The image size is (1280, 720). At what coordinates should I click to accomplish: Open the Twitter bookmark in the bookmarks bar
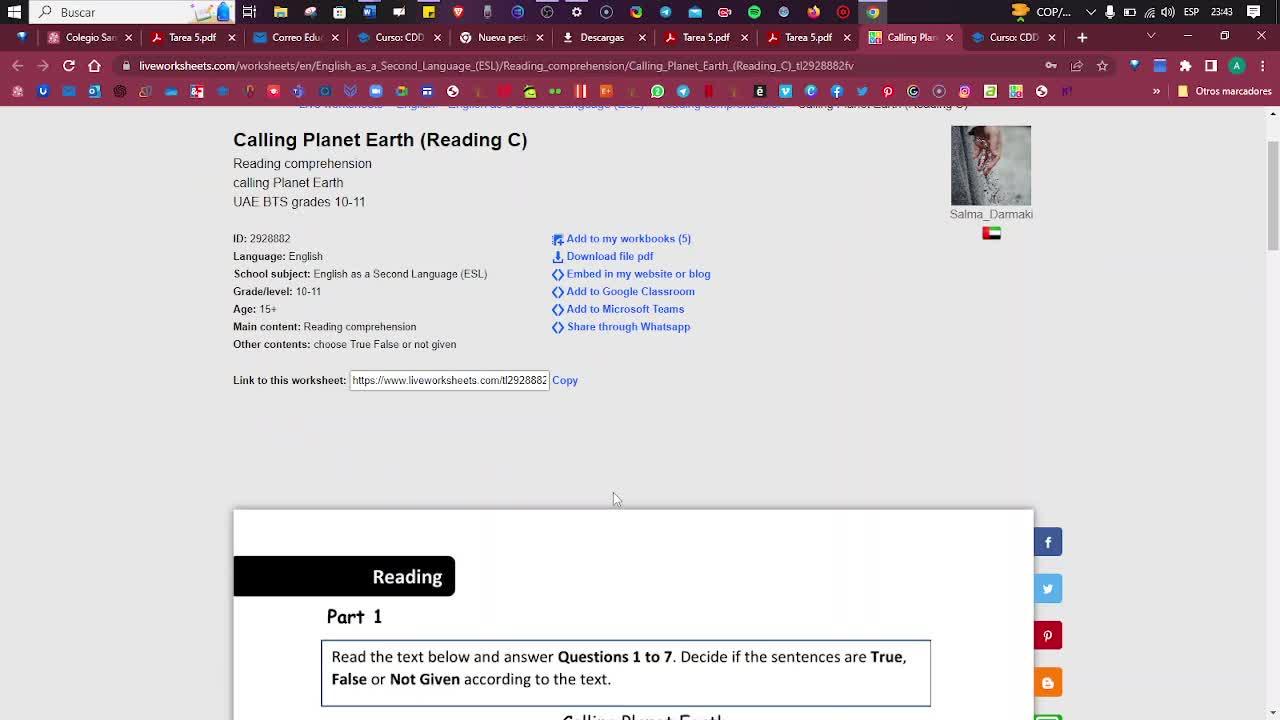click(862, 91)
